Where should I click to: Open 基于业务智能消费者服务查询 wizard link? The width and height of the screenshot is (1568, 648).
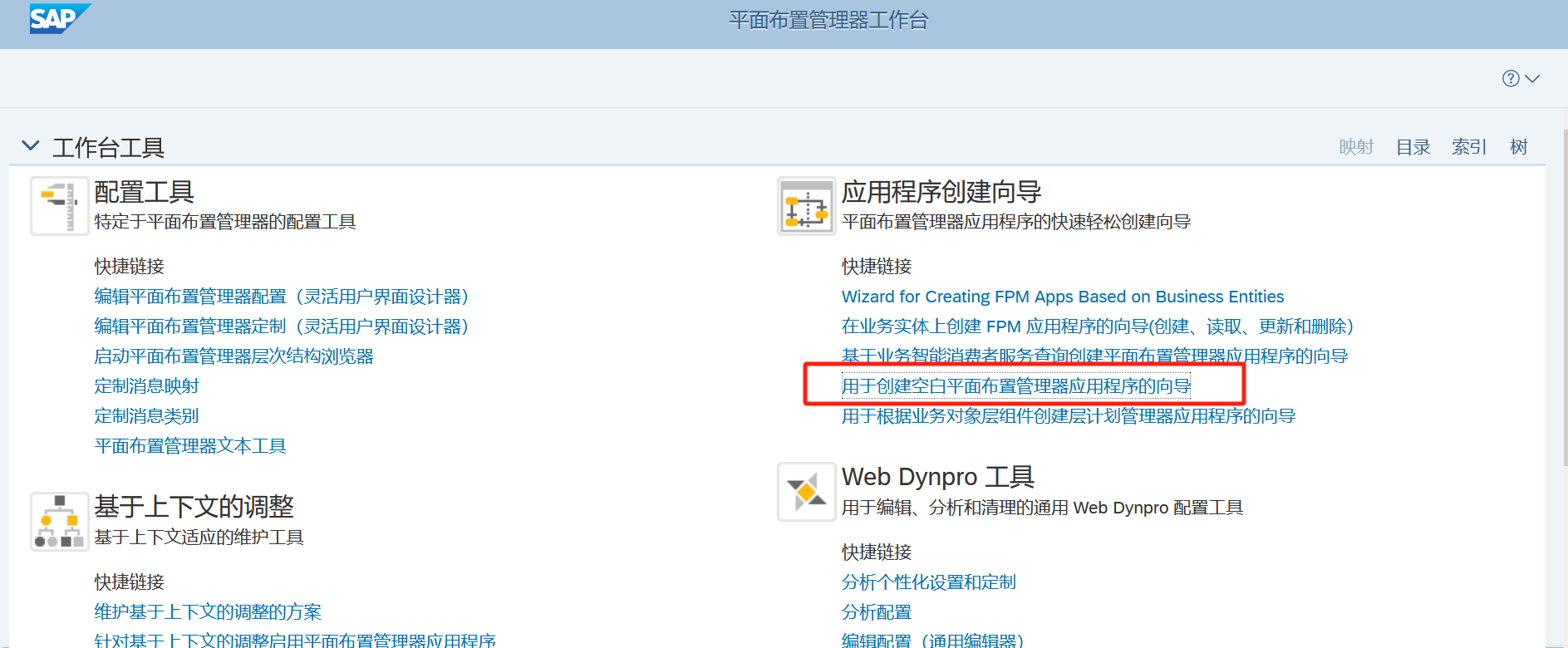pos(1095,356)
